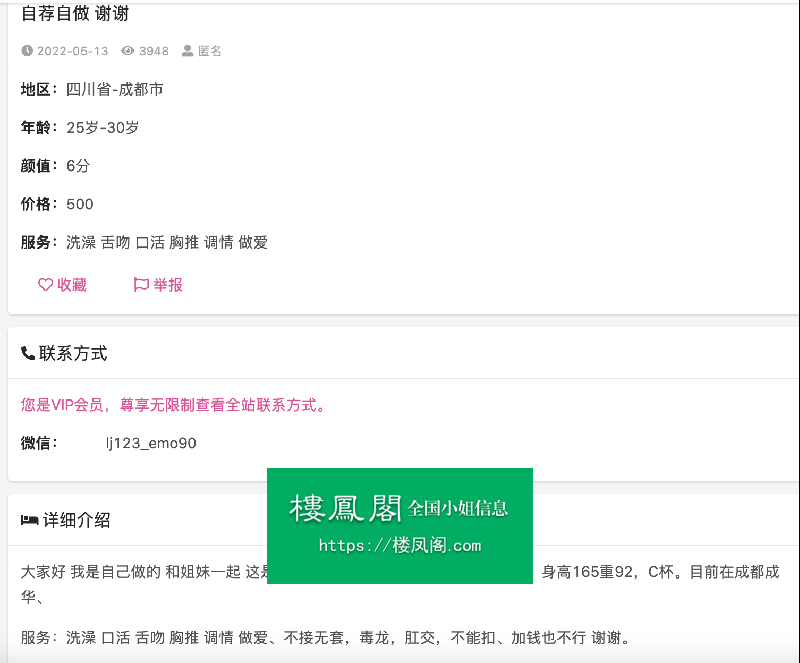The image size is (800, 663).
Task: Click the eye view-count icon
Action: click(128, 51)
